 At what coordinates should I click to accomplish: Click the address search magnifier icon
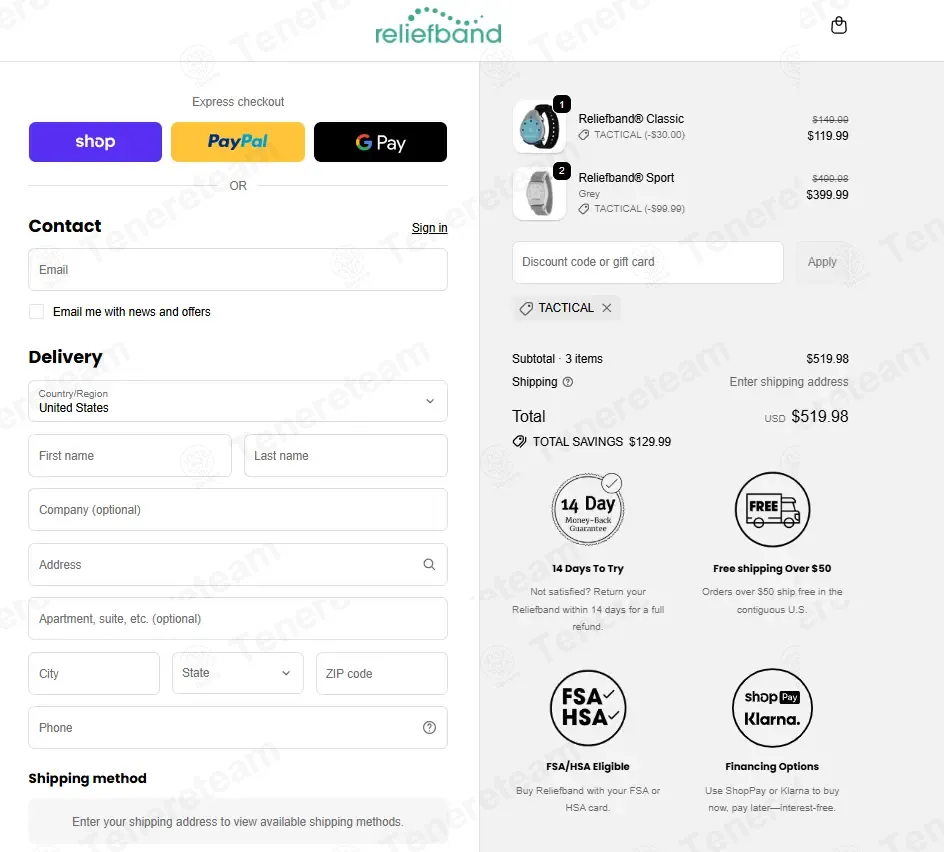point(429,564)
